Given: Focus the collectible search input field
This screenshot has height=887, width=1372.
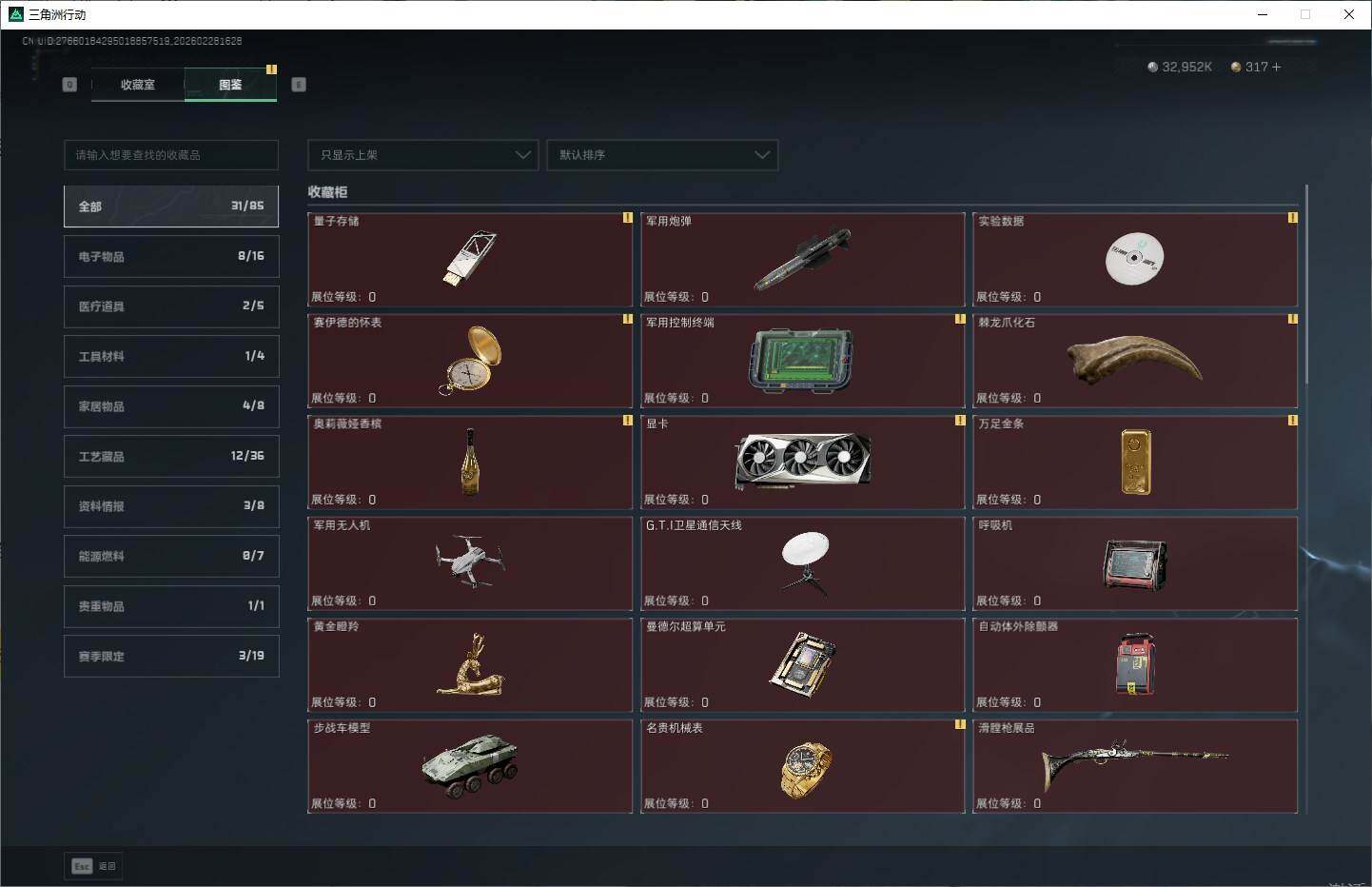Looking at the screenshot, I should click(x=171, y=155).
